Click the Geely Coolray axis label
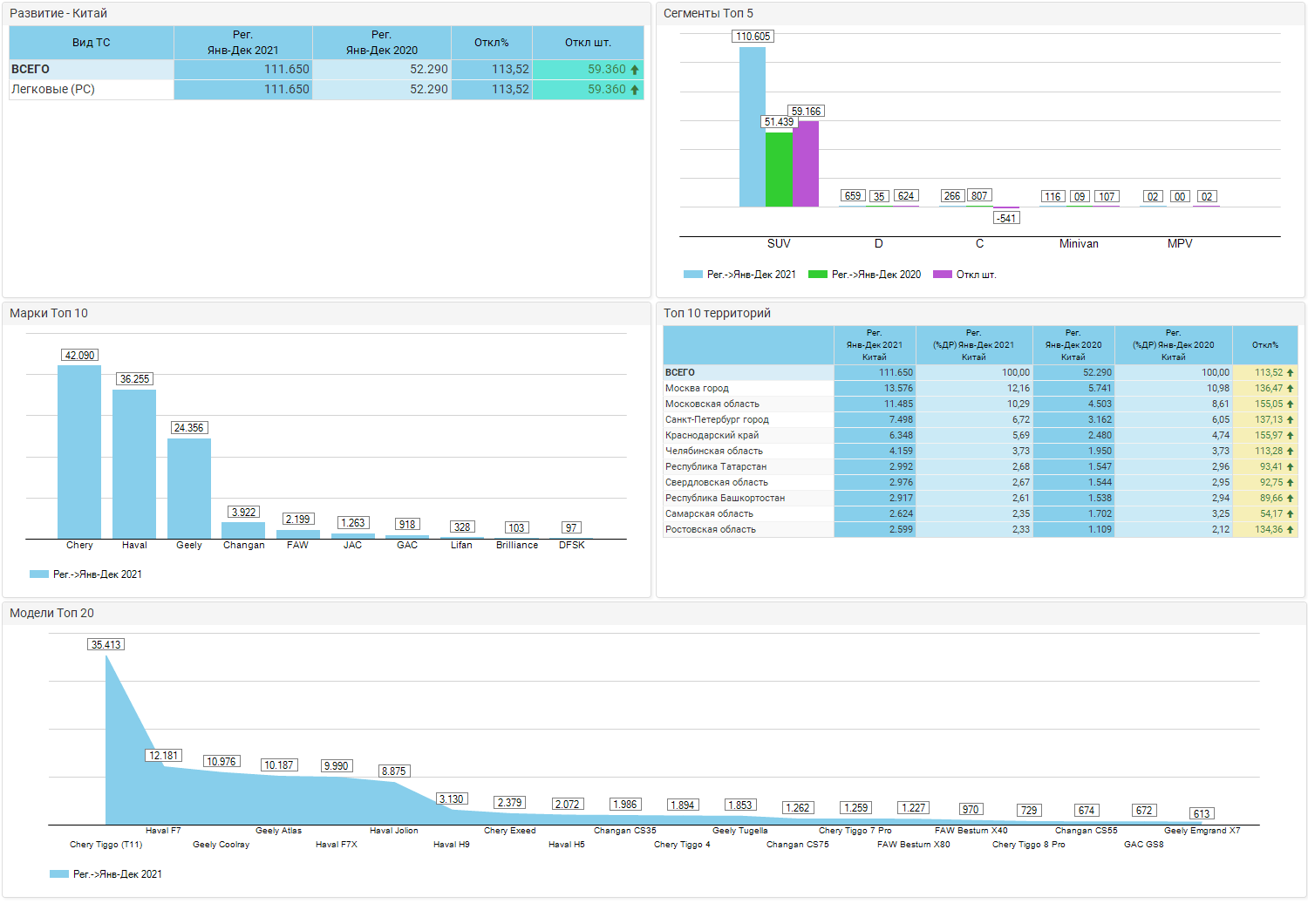Viewport: 1308px width, 924px height. (x=221, y=845)
